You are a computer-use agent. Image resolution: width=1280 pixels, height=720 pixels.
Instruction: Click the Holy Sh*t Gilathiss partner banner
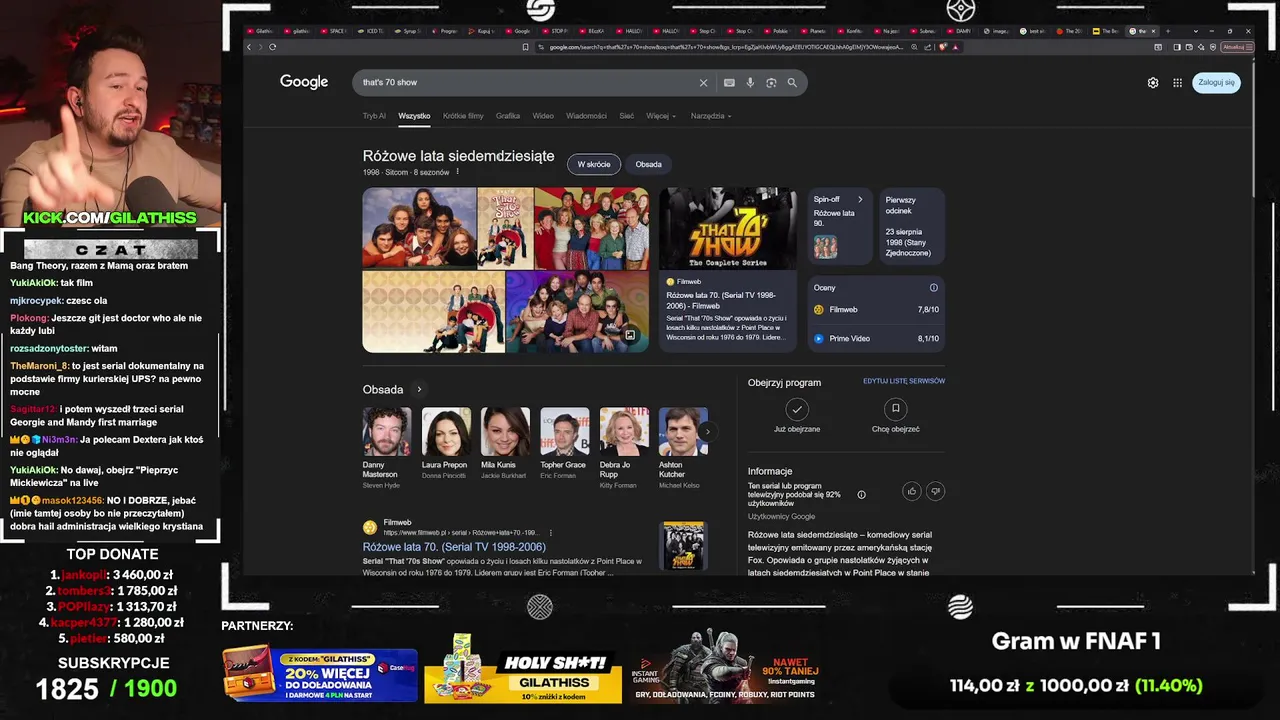pyautogui.click(x=523, y=669)
